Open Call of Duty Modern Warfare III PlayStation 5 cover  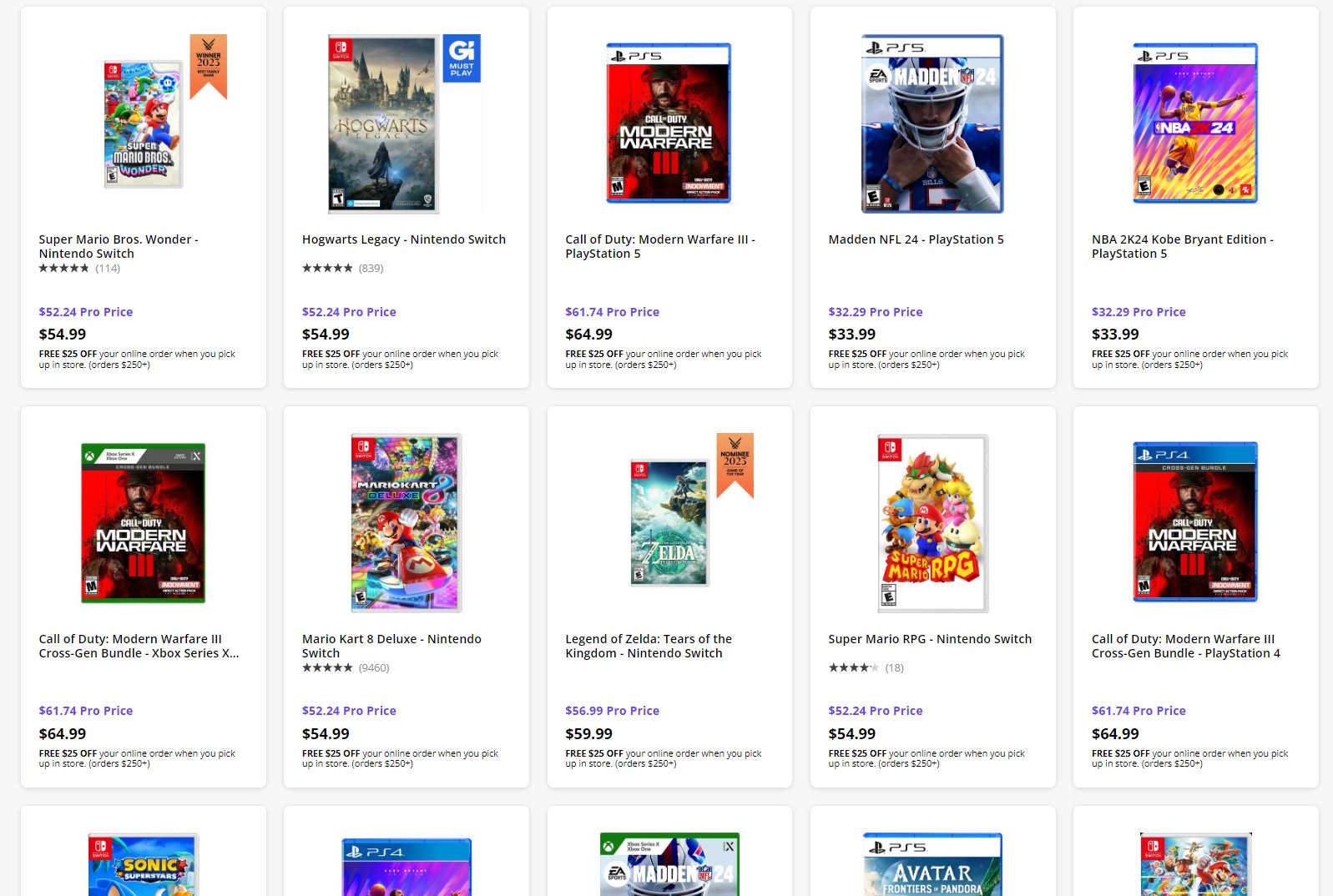tap(669, 123)
